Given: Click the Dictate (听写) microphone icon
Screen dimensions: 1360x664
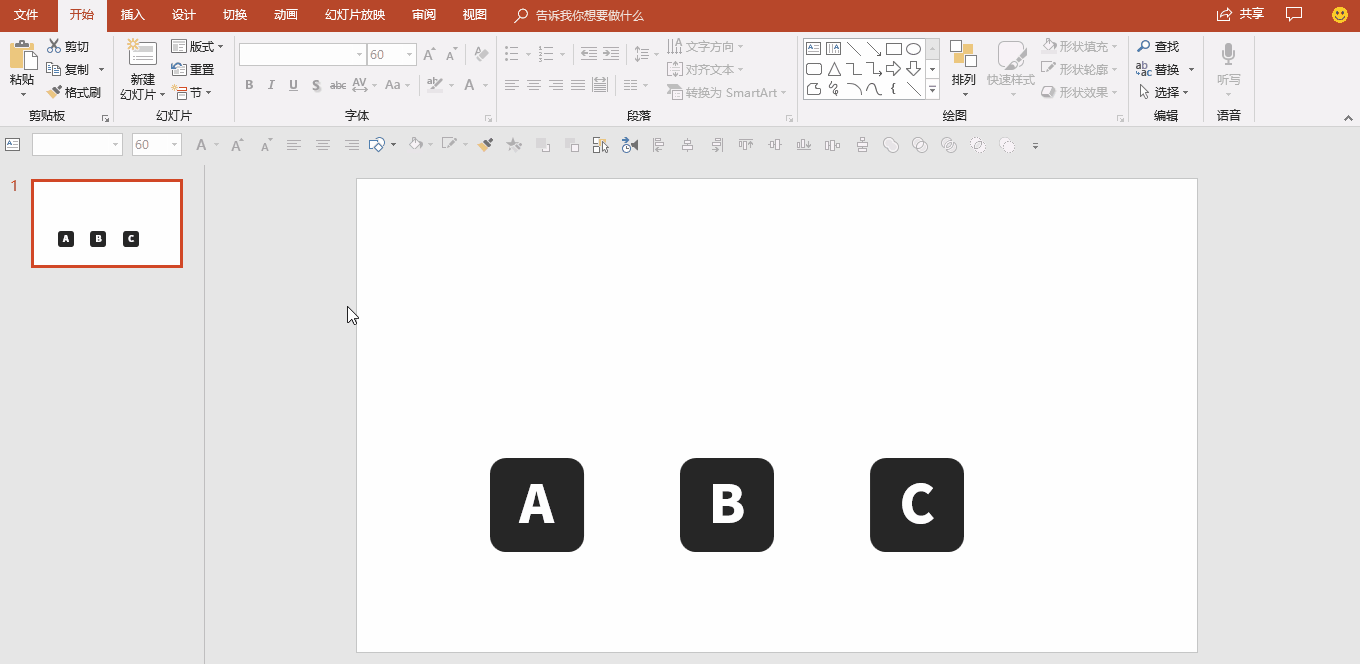Looking at the screenshot, I should point(1228,55).
